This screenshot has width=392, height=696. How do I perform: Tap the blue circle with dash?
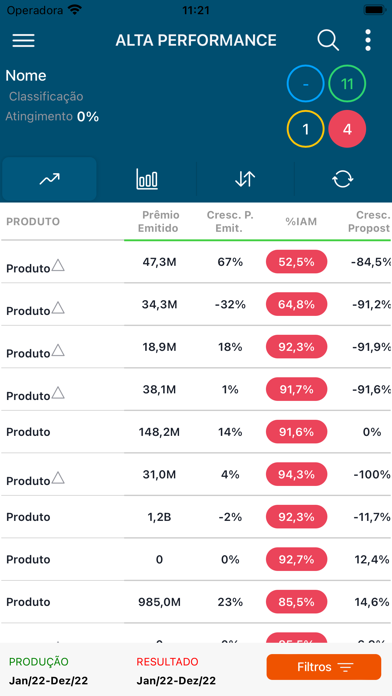point(305,84)
